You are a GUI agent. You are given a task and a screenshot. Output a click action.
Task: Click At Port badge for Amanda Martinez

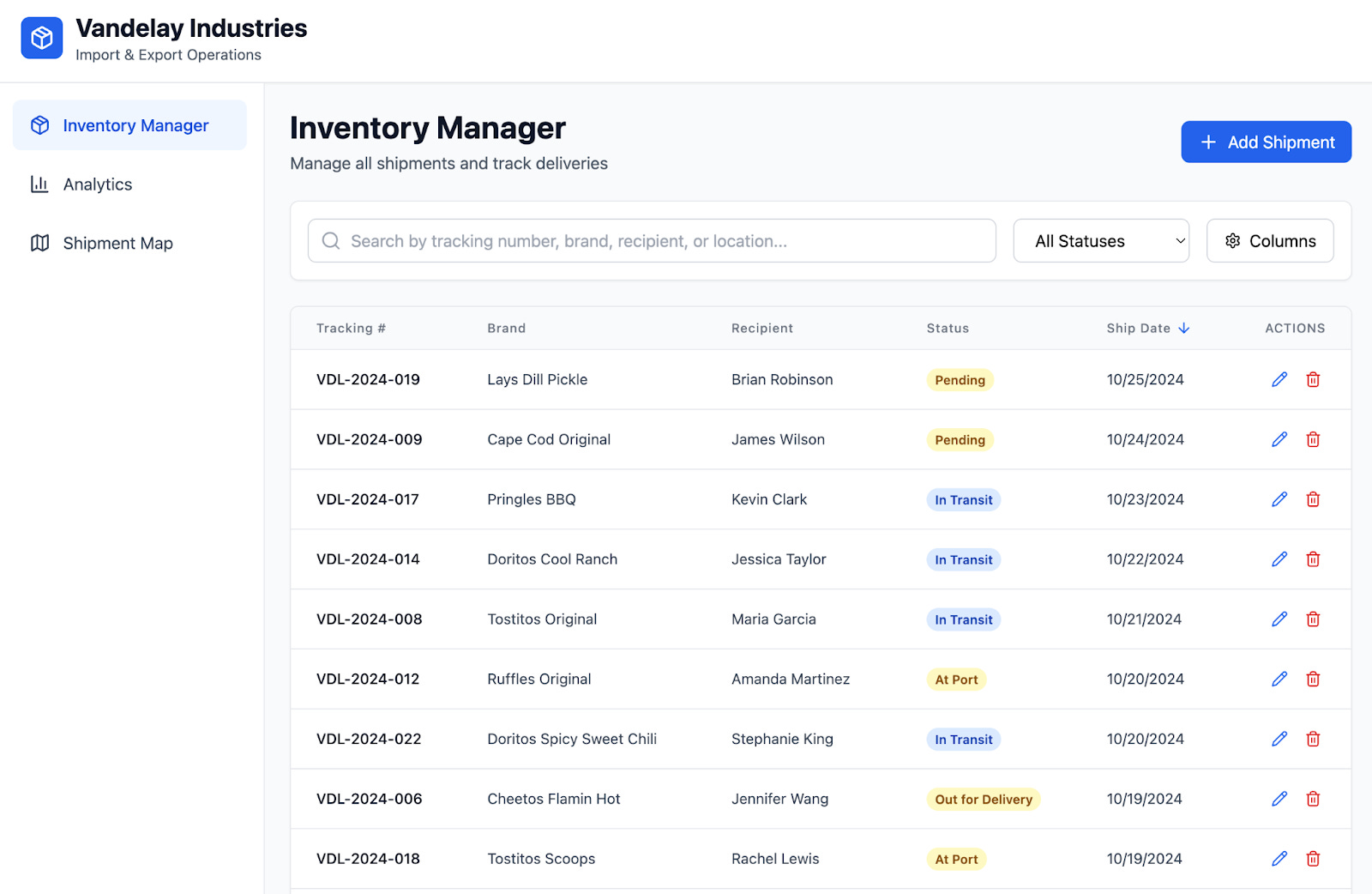click(x=956, y=680)
